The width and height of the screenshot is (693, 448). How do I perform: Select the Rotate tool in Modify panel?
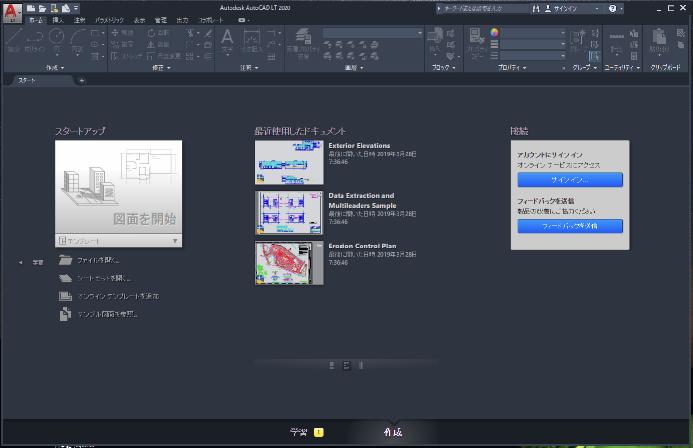pyautogui.click(x=158, y=33)
